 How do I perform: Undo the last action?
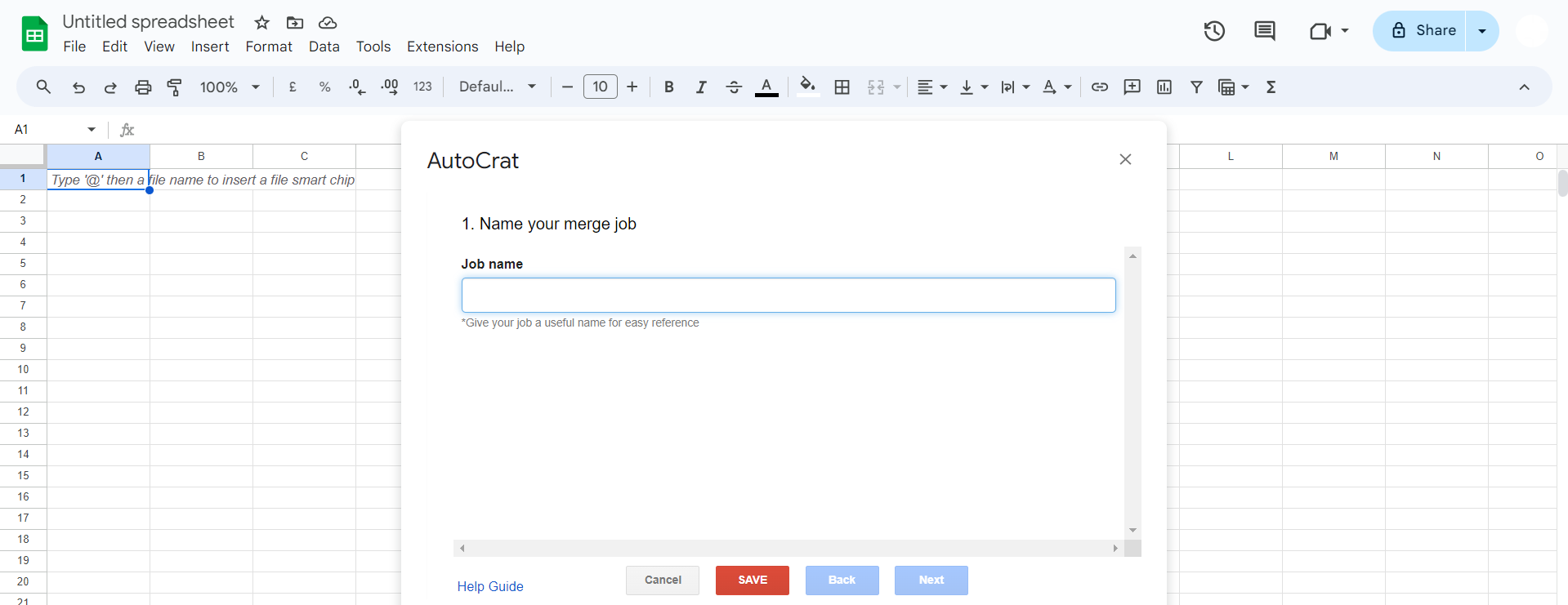click(78, 87)
